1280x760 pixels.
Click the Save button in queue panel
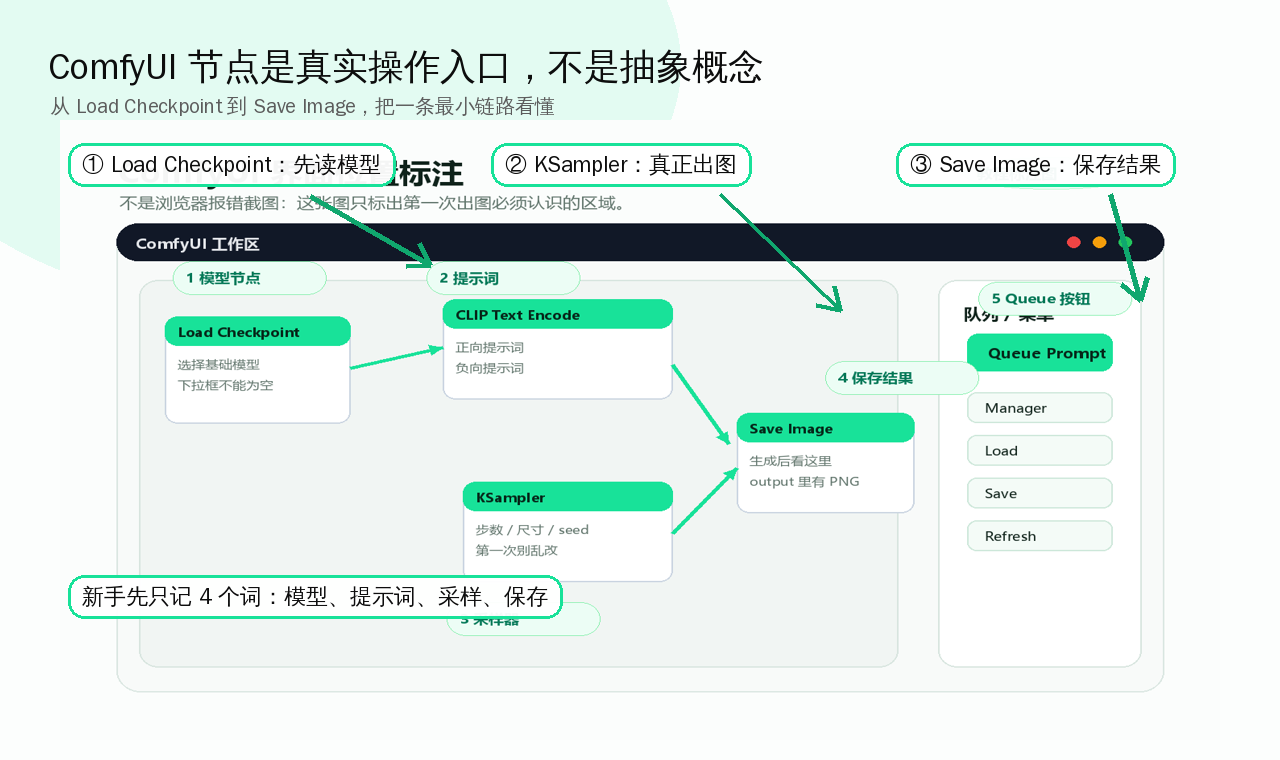point(1040,494)
